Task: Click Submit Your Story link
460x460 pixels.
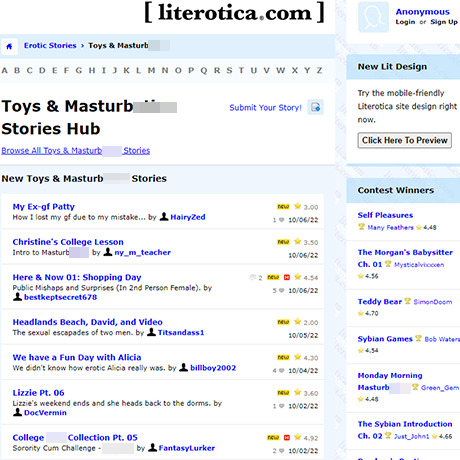Action: 265,108
